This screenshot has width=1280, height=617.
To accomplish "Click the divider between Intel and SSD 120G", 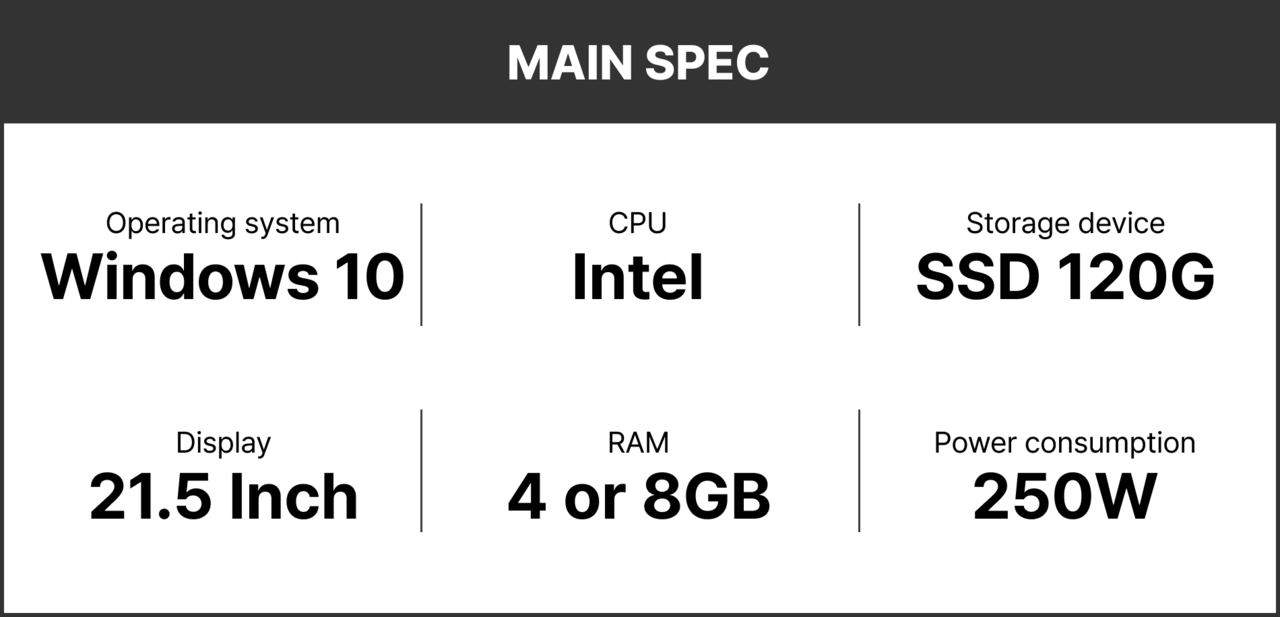I will 859,264.
